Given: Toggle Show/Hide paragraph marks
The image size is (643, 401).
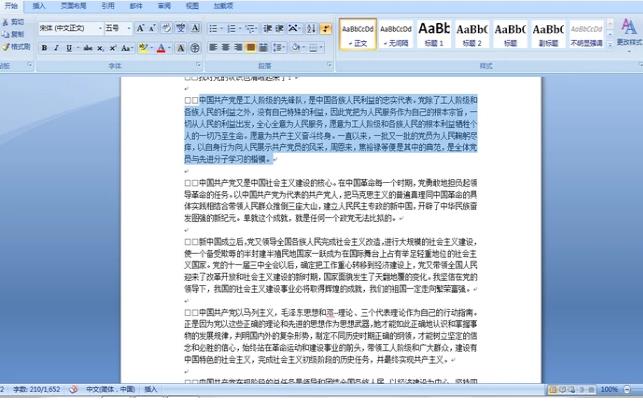Looking at the screenshot, I should tap(326, 28).
